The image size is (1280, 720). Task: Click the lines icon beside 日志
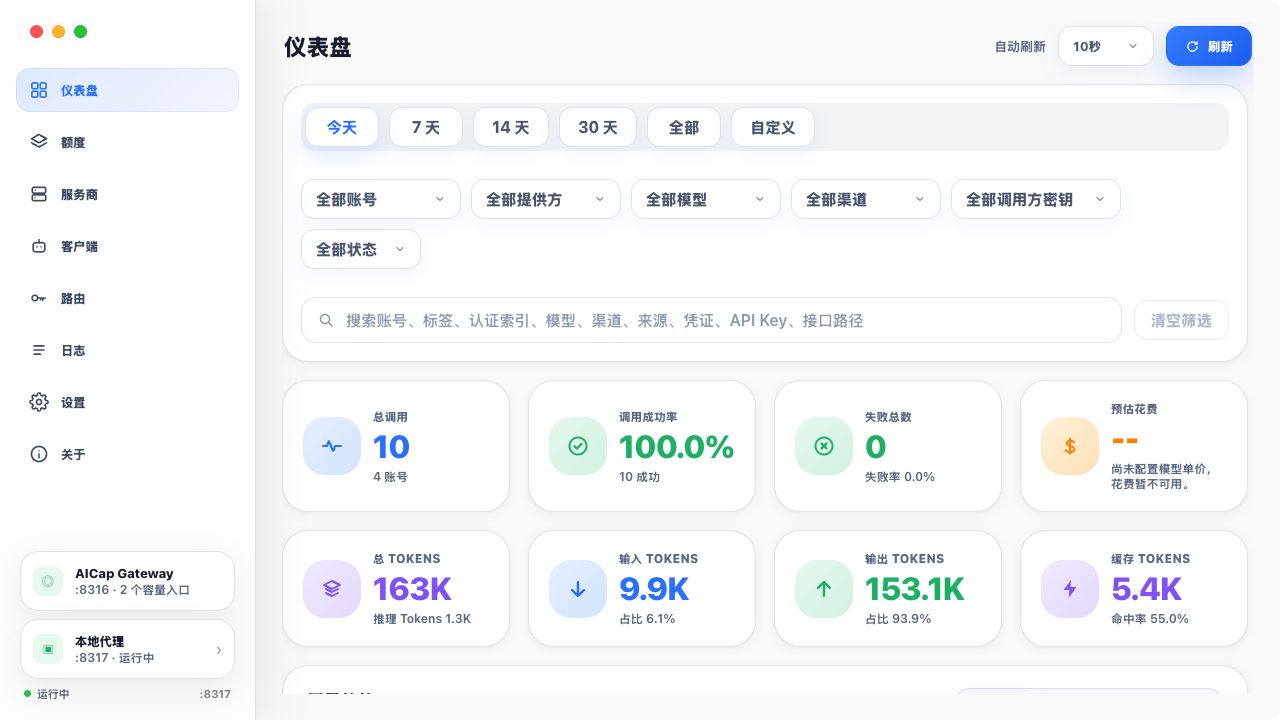pos(39,350)
